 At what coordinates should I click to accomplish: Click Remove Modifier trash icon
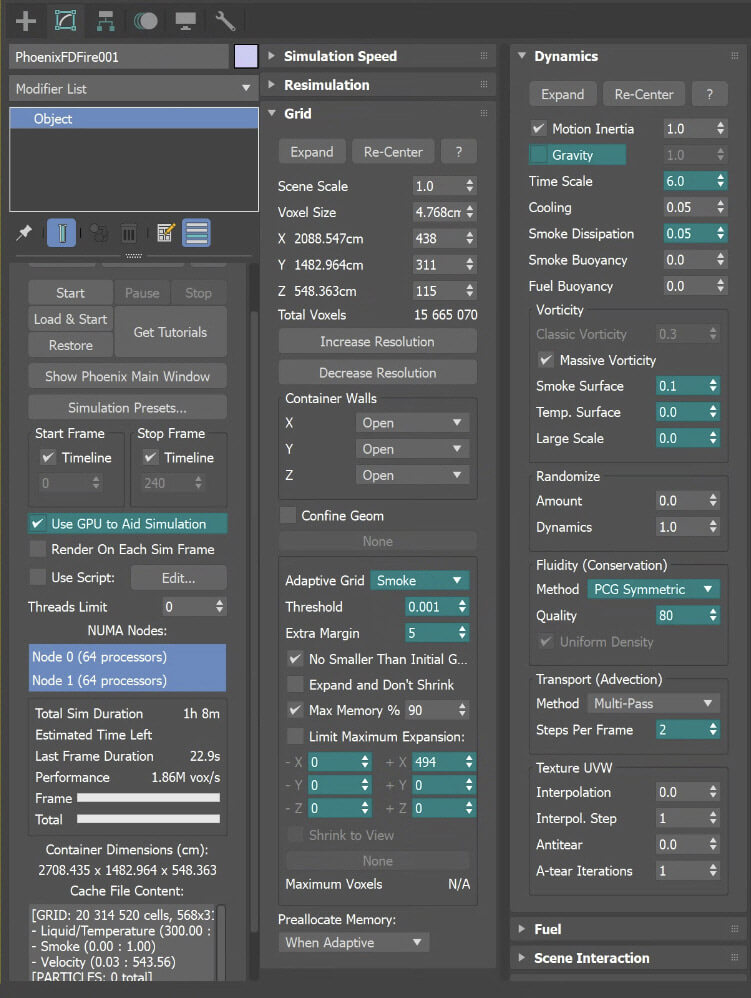(x=129, y=233)
